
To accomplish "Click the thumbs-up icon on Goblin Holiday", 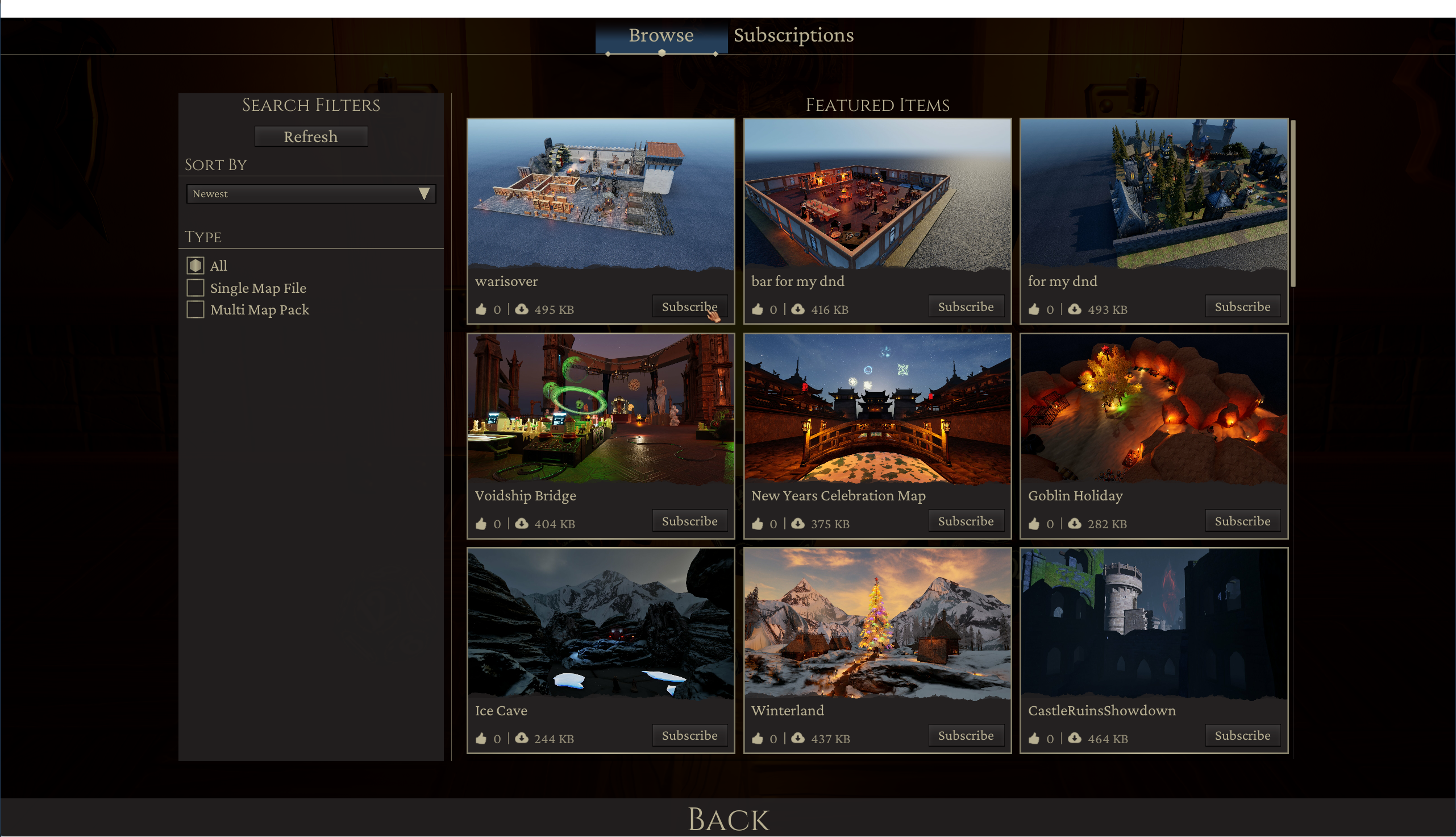I will coord(1034,523).
